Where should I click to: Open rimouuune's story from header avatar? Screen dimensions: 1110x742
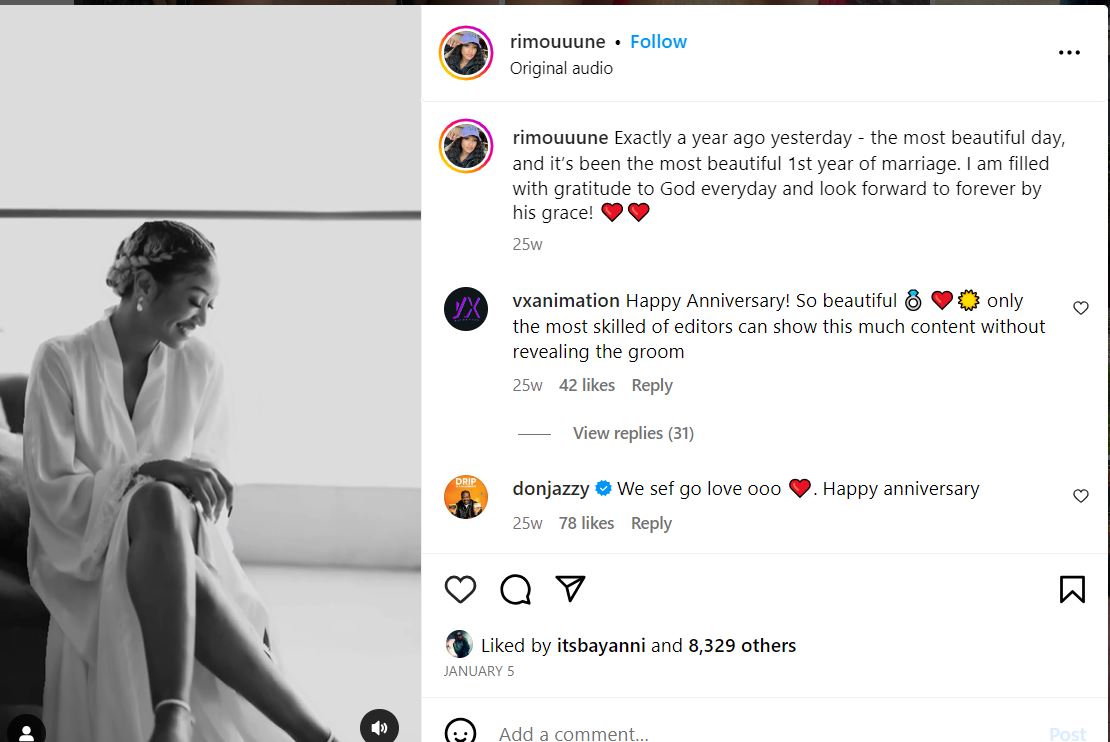click(x=466, y=53)
